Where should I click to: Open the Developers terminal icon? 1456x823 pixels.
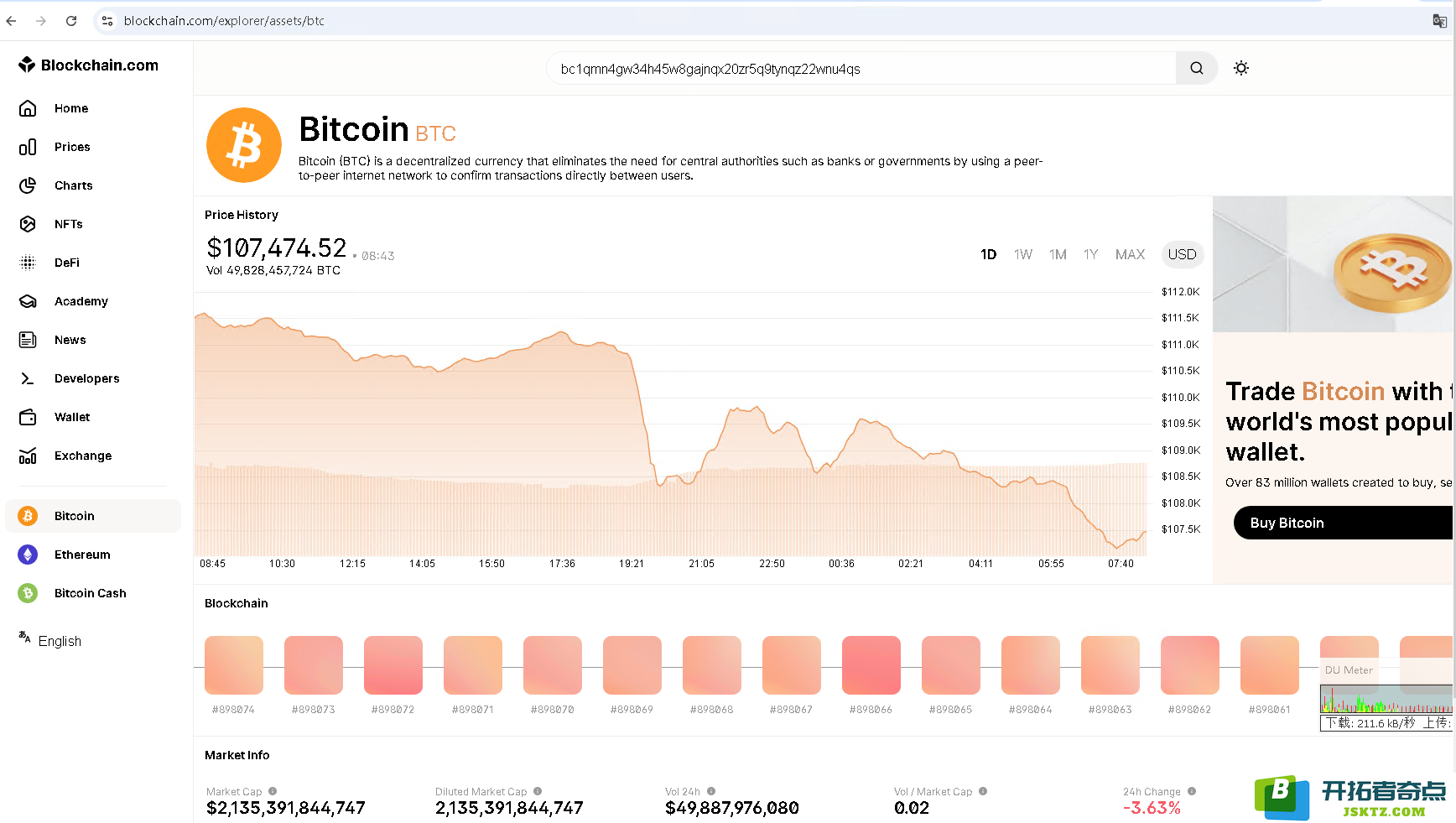coord(28,378)
